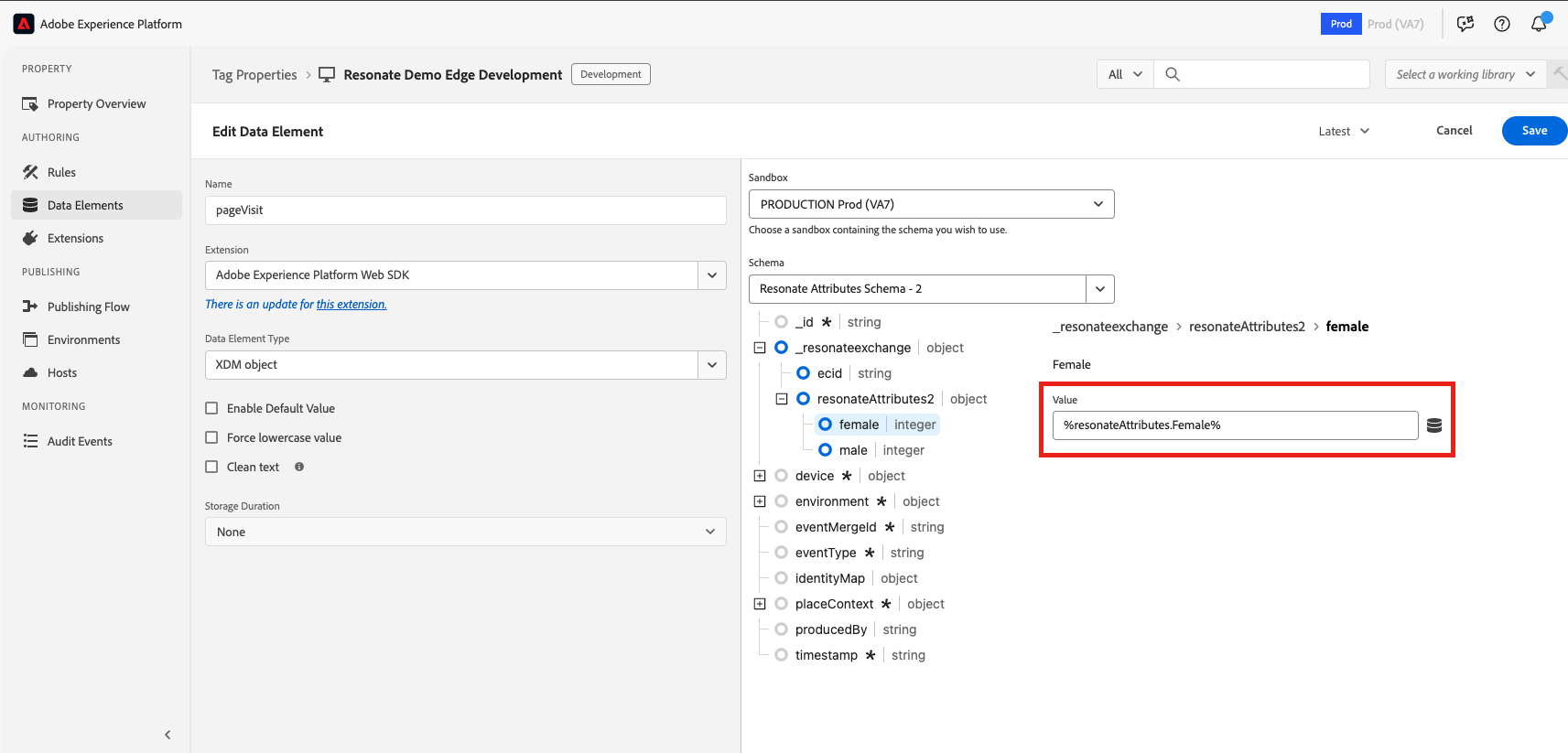Click the Rules icon in sidebar
The width and height of the screenshot is (1568, 753).
[30, 172]
